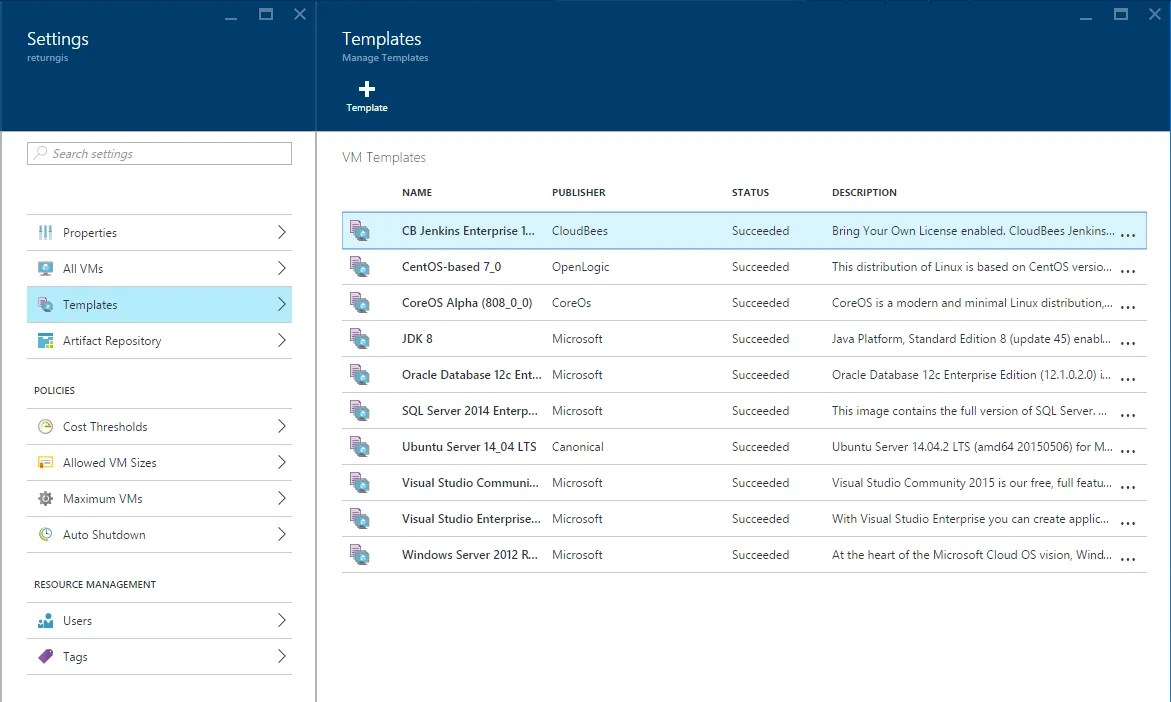Click the template icon of Ubuntu Server row
Screen dimensions: 1171x702
(x=360, y=446)
